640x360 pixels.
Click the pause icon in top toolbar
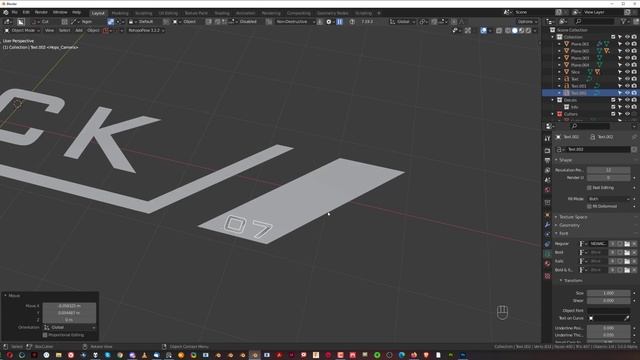[x=340, y=22]
